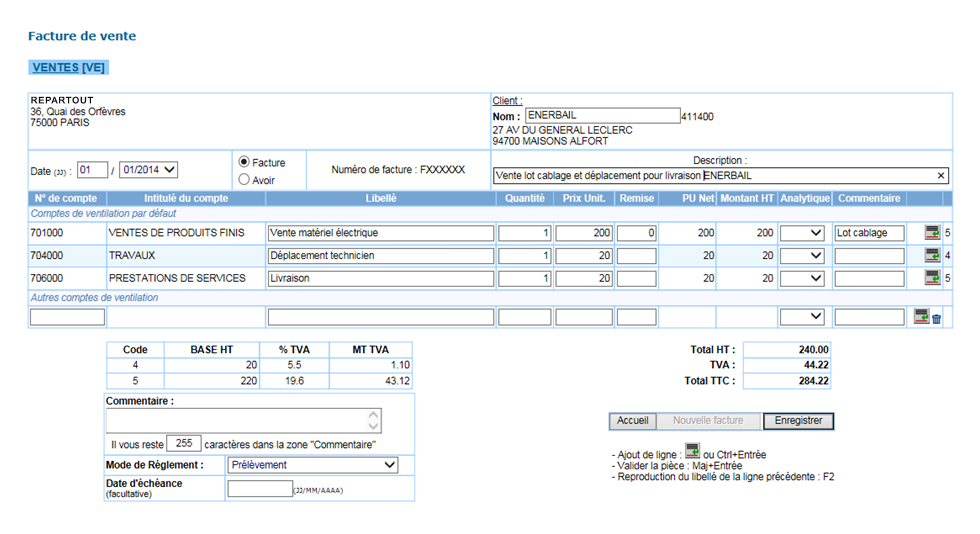Image resolution: width=980 pixels, height=534 pixels.
Task: Click the Accueil button
Action: pyautogui.click(x=632, y=421)
